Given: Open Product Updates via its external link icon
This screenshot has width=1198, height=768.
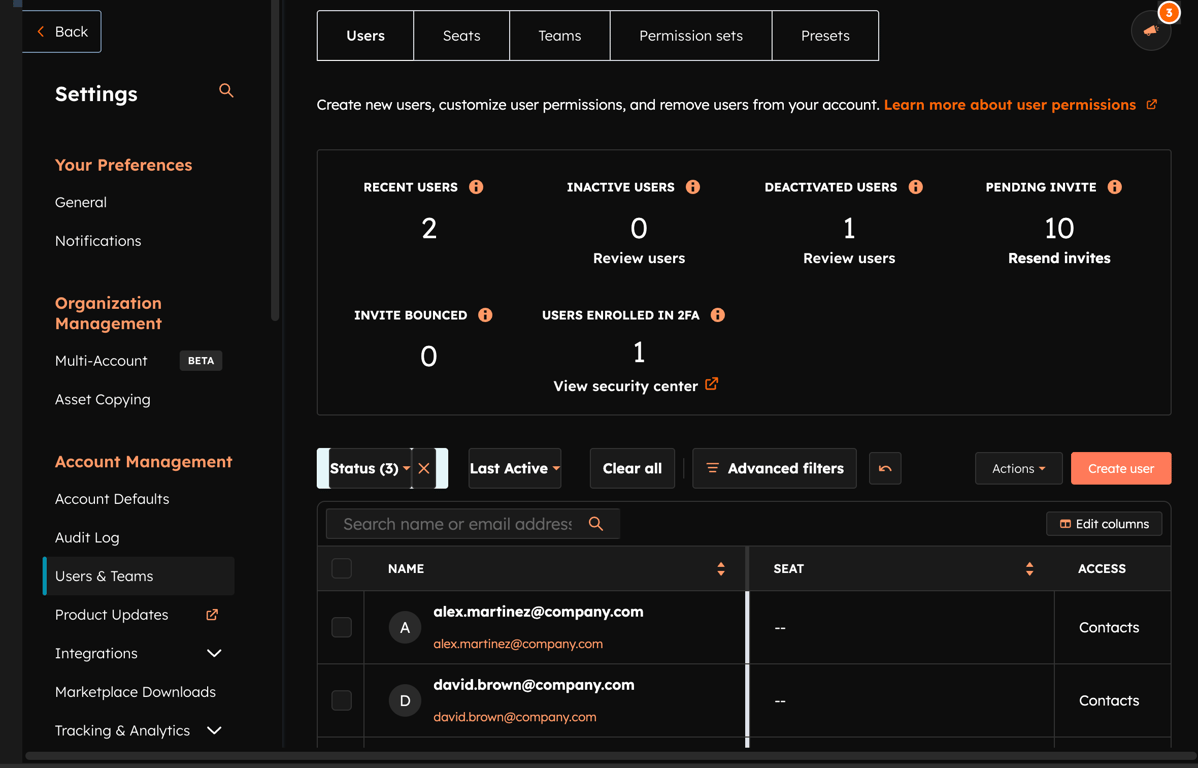Looking at the screenshot, I should click(211, 614).
